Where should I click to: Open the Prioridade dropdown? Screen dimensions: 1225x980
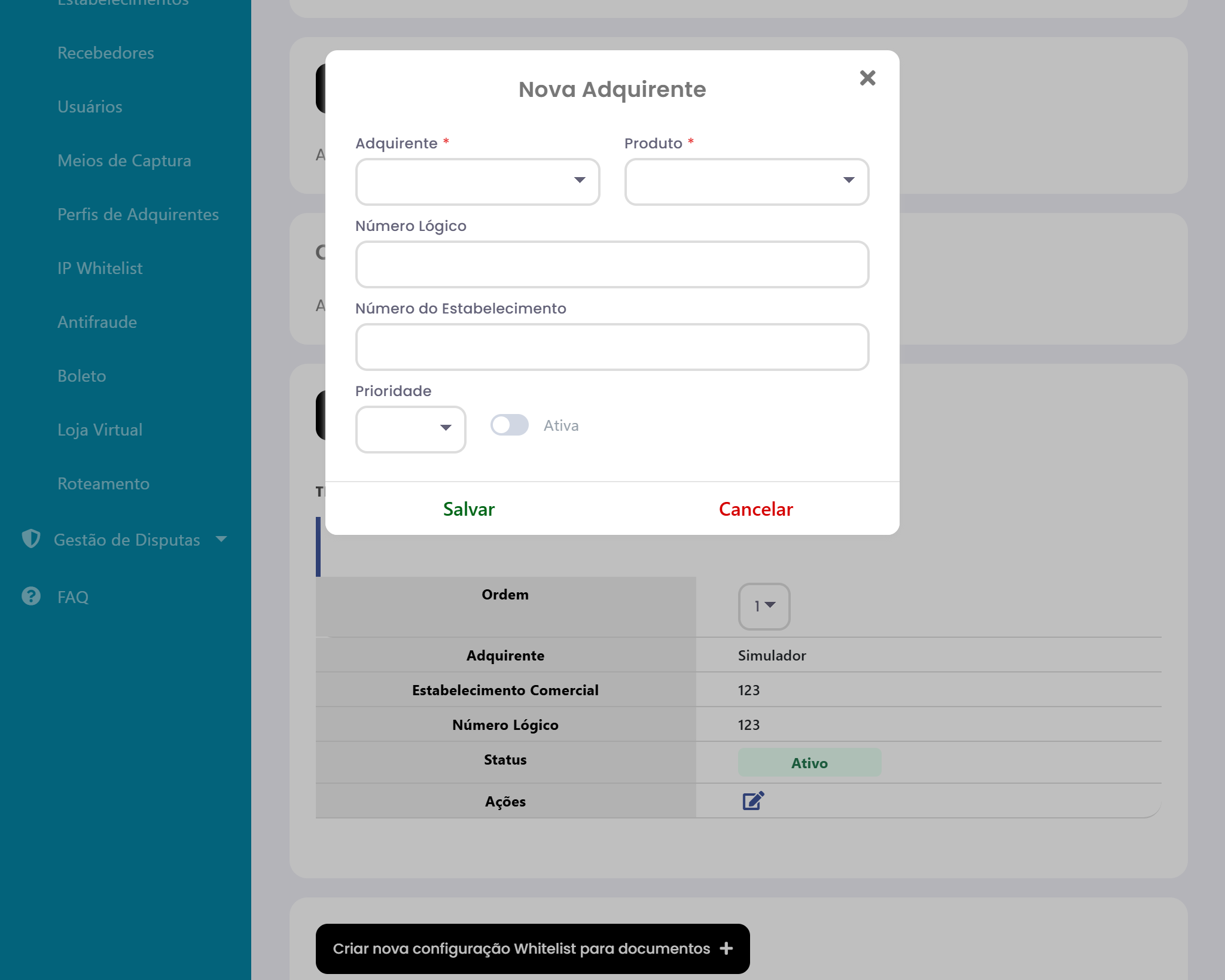[x=410, y=429]
